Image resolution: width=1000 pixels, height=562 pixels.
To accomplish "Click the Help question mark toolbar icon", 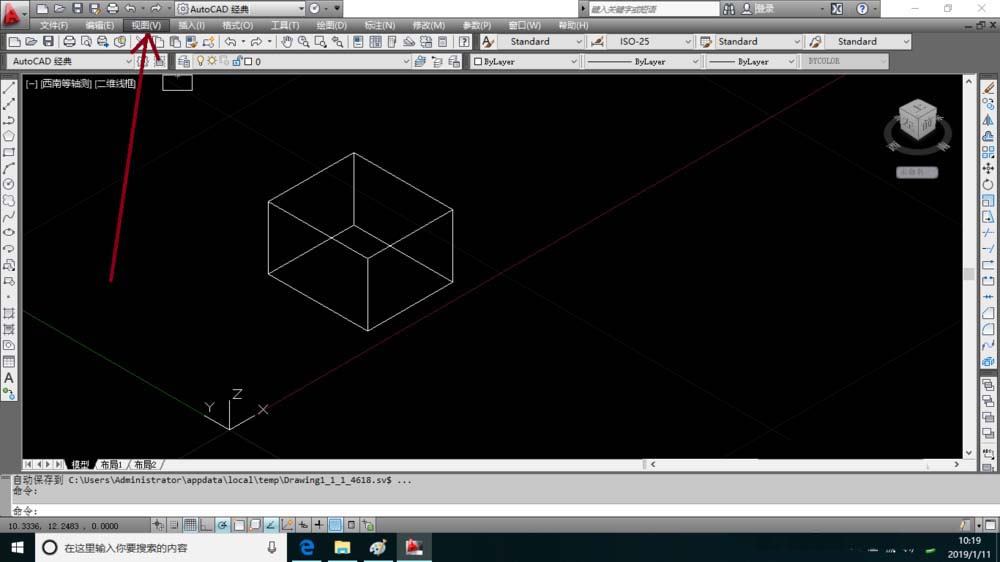I will pos(464,41).
